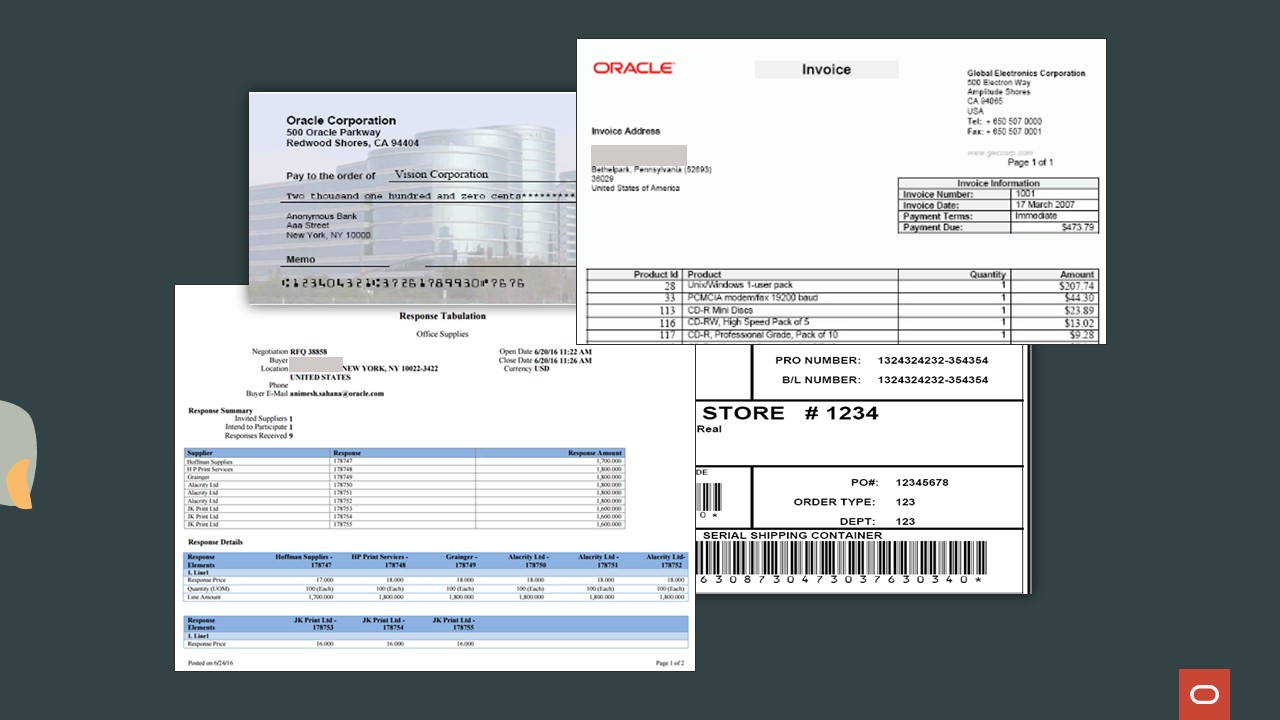1280x720 pixels.
Task: Click the redacted Invoice Address field
Action: coord(638,155)
